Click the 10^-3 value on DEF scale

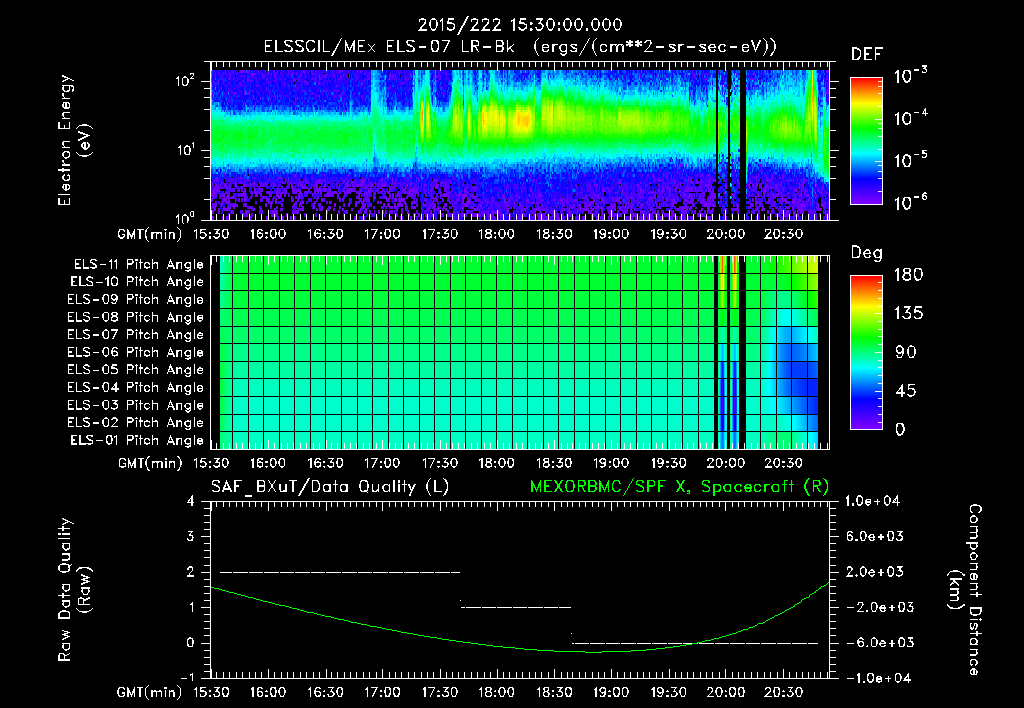pyautogui.click(x=910, y=76)
